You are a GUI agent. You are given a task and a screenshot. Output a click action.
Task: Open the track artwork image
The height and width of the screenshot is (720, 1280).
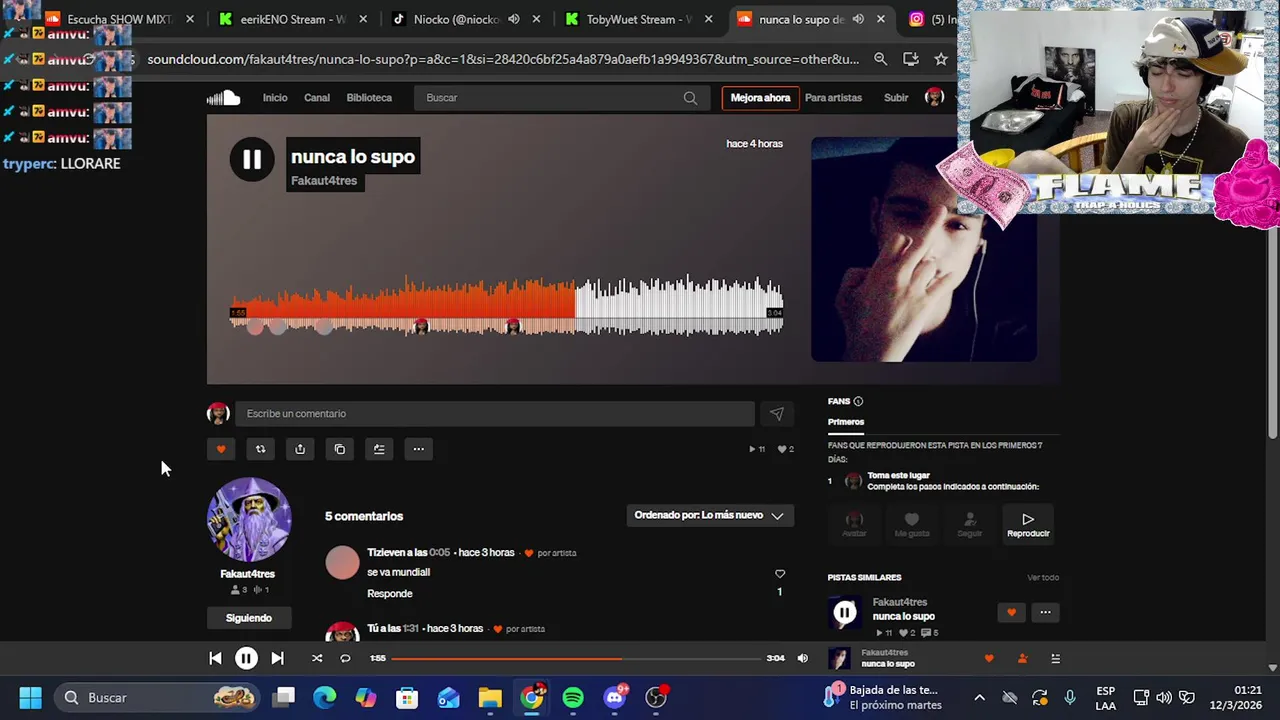click(x=923, y=249)
